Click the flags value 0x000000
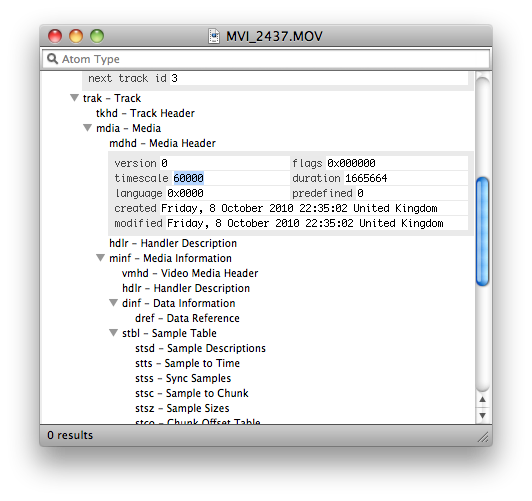 tap(351, 163)
